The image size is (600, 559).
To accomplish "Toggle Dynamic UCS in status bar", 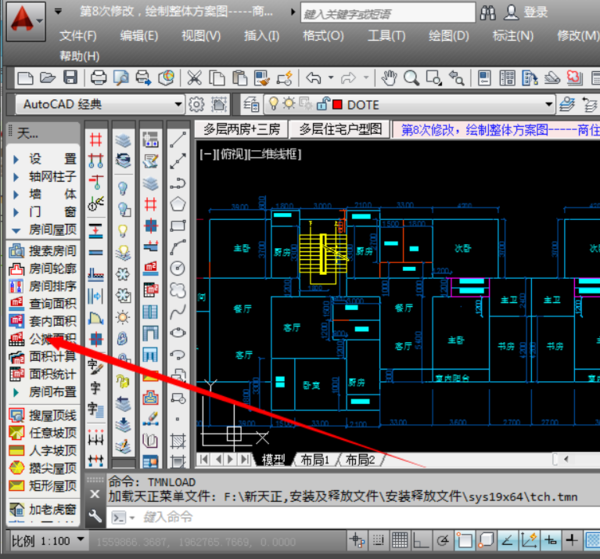I will 529,540.
